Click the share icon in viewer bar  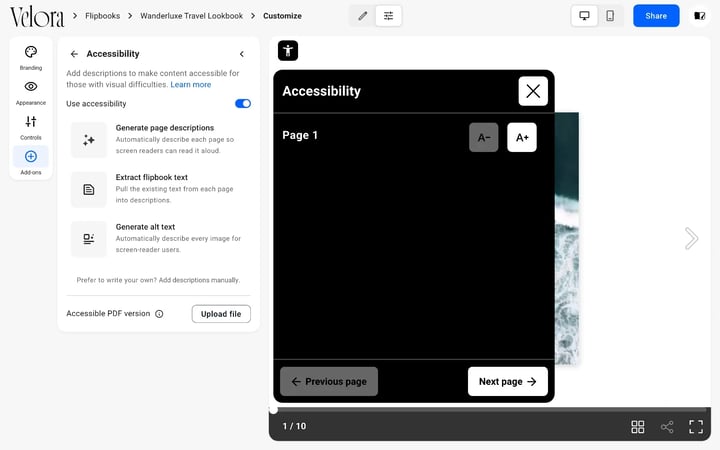pyautogui.click(x=667, y=427)
